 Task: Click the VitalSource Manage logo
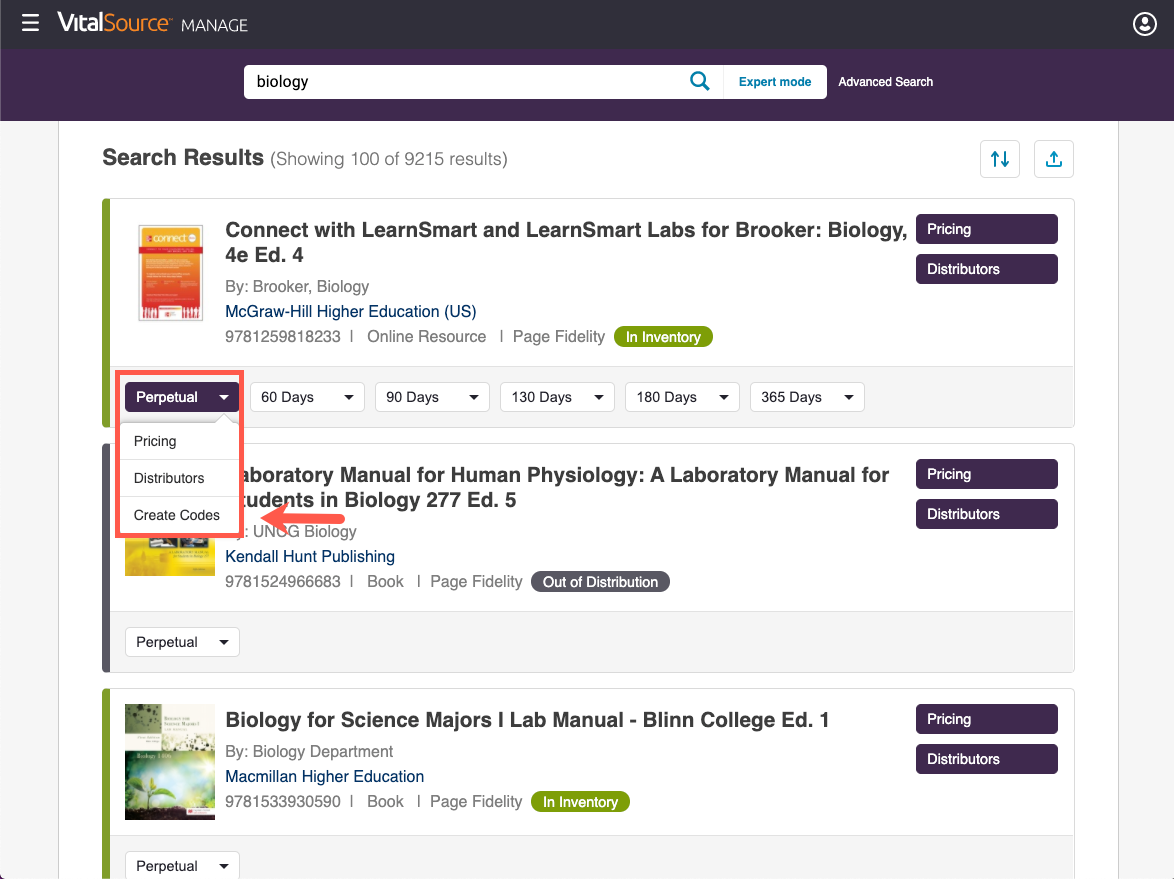point(152,23)
